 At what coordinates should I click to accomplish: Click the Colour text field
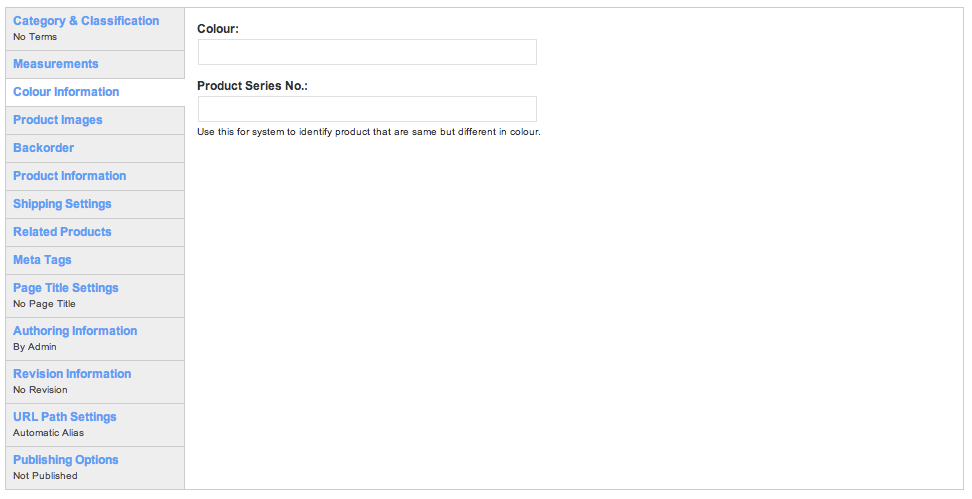tap(367, 52)
